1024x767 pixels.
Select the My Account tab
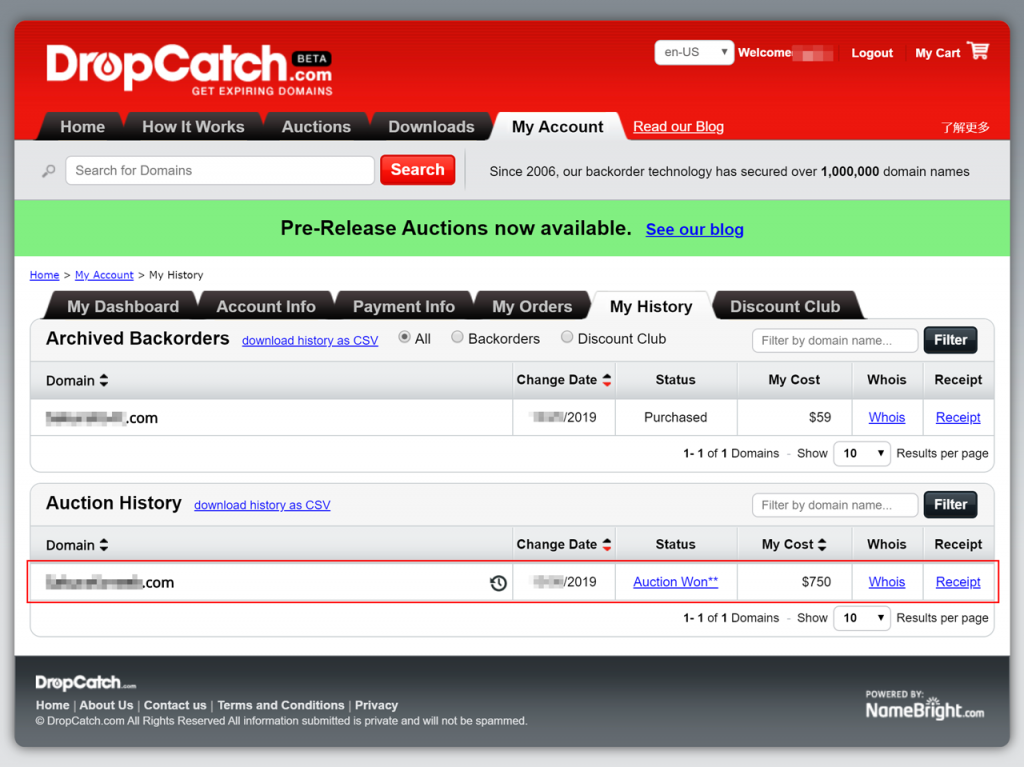[558, 127]
